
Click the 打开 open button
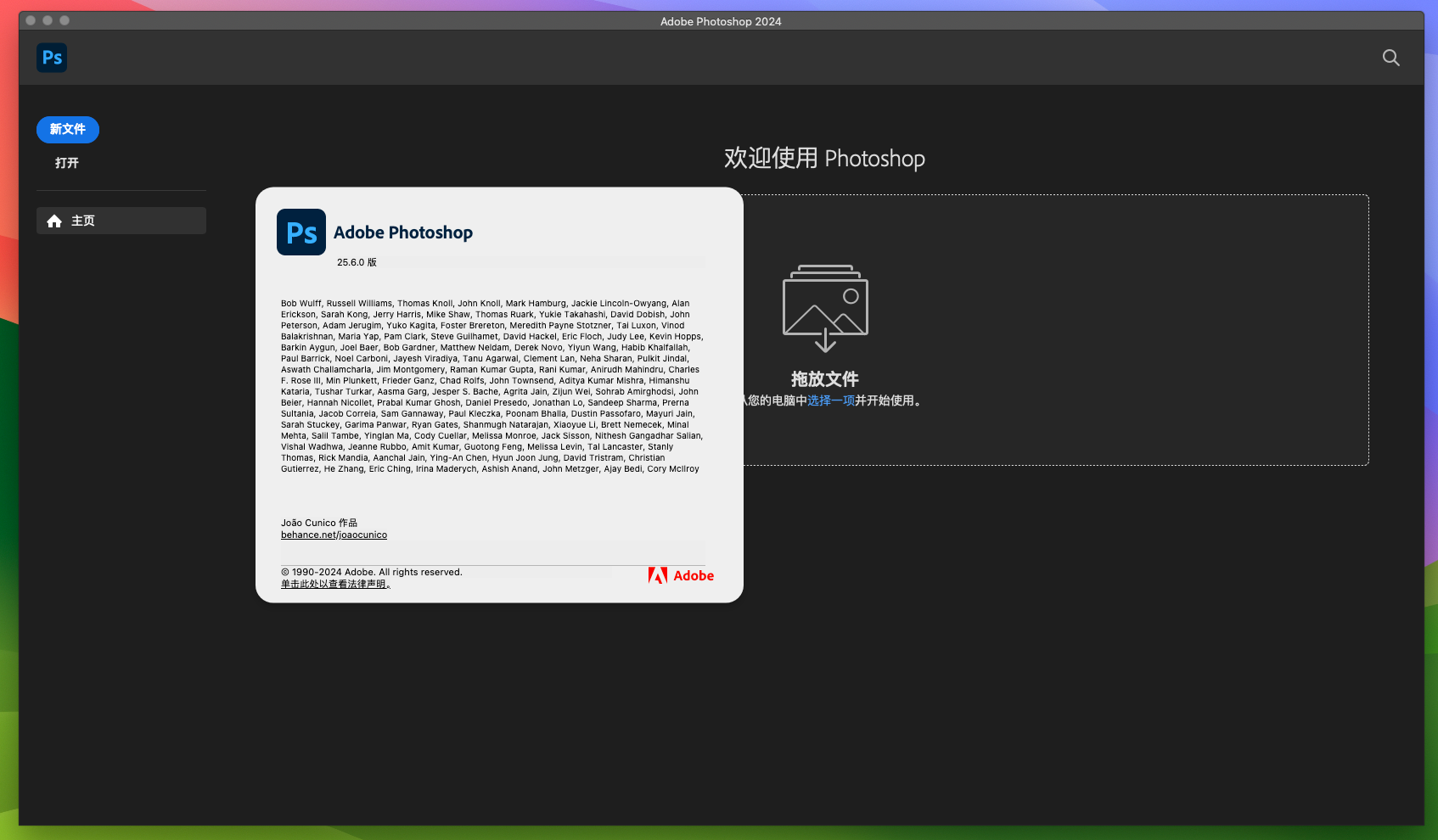coord(67,163)
